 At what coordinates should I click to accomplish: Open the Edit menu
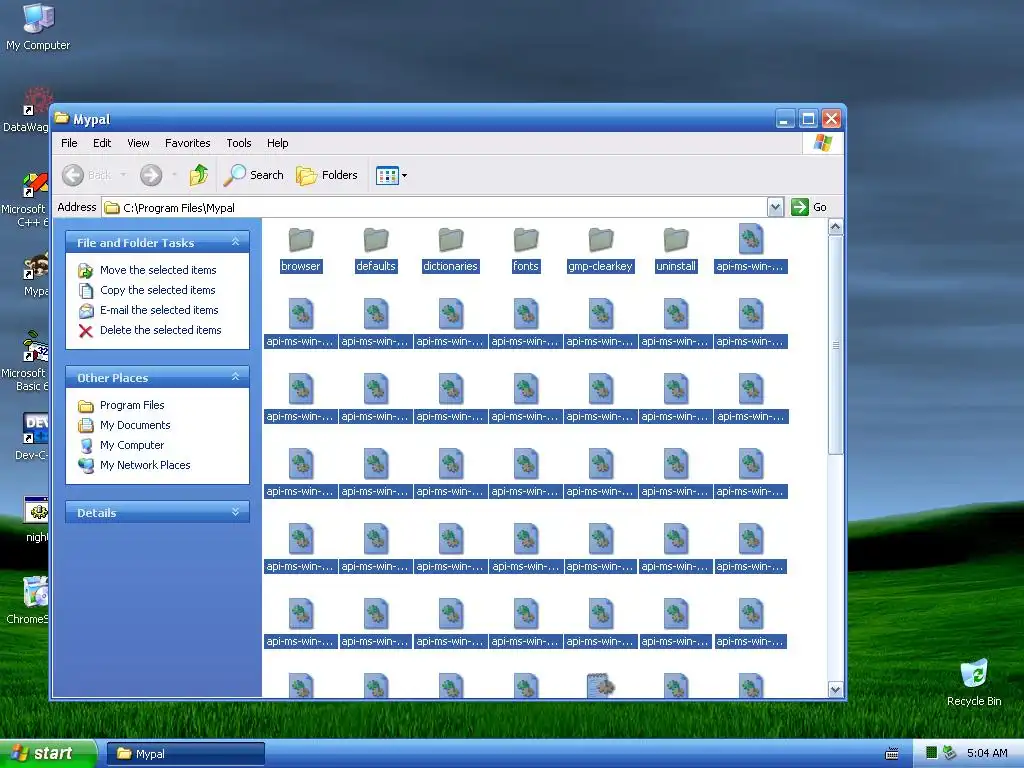pos(102,143)
